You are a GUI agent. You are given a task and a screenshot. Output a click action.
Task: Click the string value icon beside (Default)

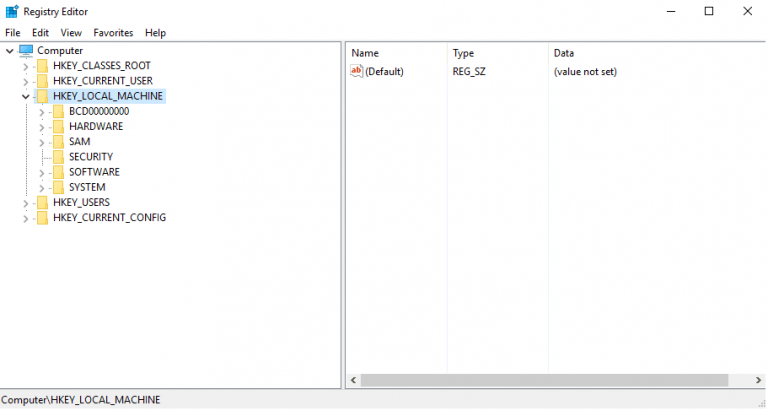click(357, 71)
